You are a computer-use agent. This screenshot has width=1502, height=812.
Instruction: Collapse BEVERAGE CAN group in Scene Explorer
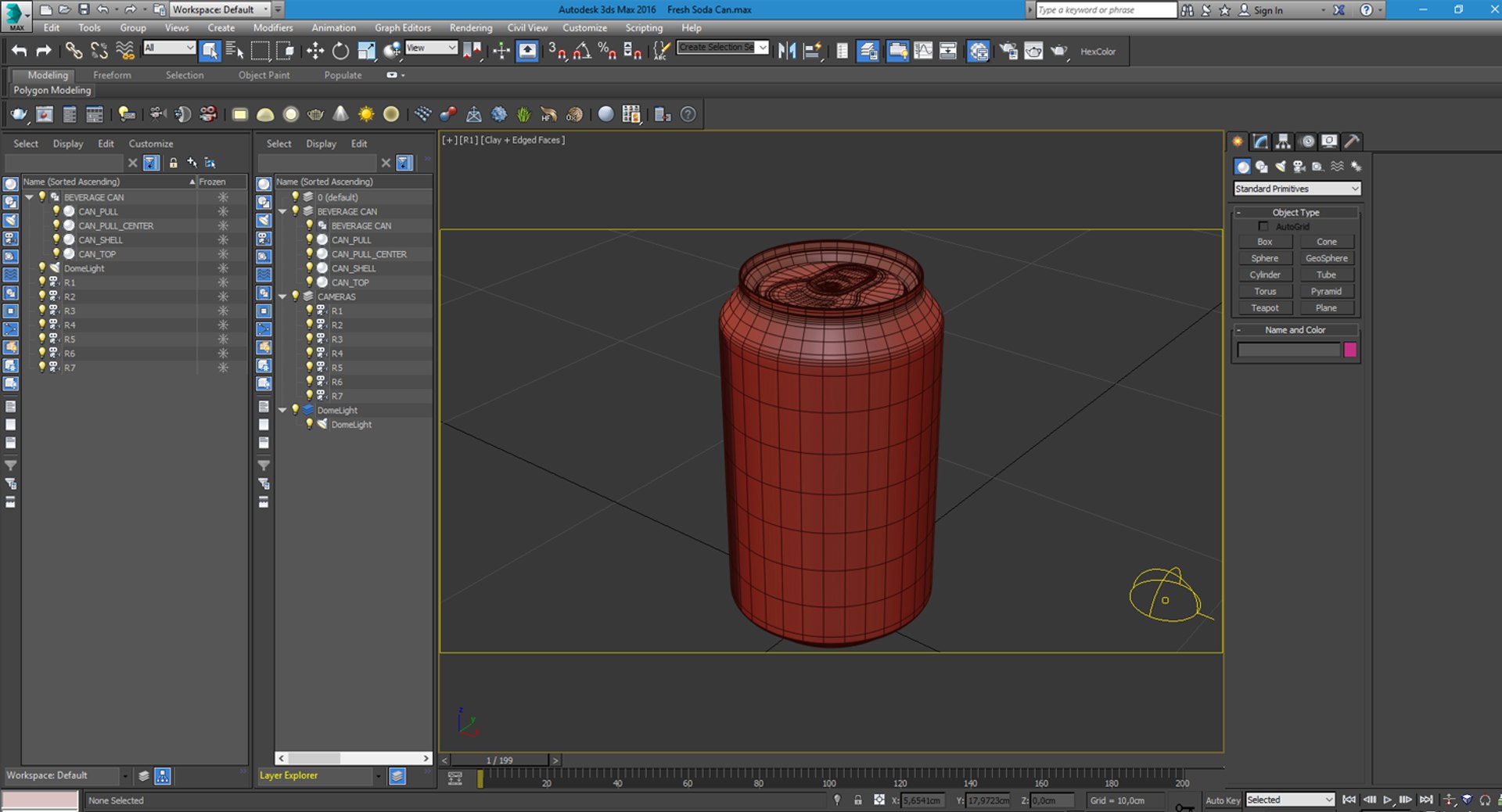29,197
